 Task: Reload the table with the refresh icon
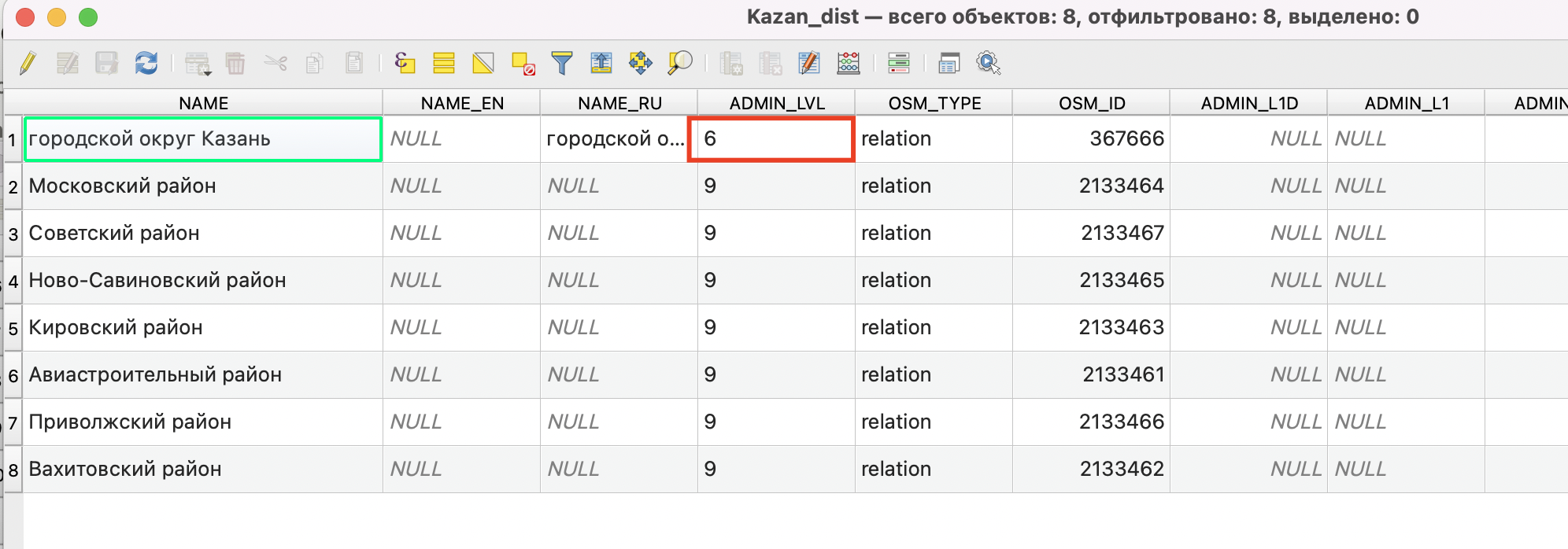point(146,63)
